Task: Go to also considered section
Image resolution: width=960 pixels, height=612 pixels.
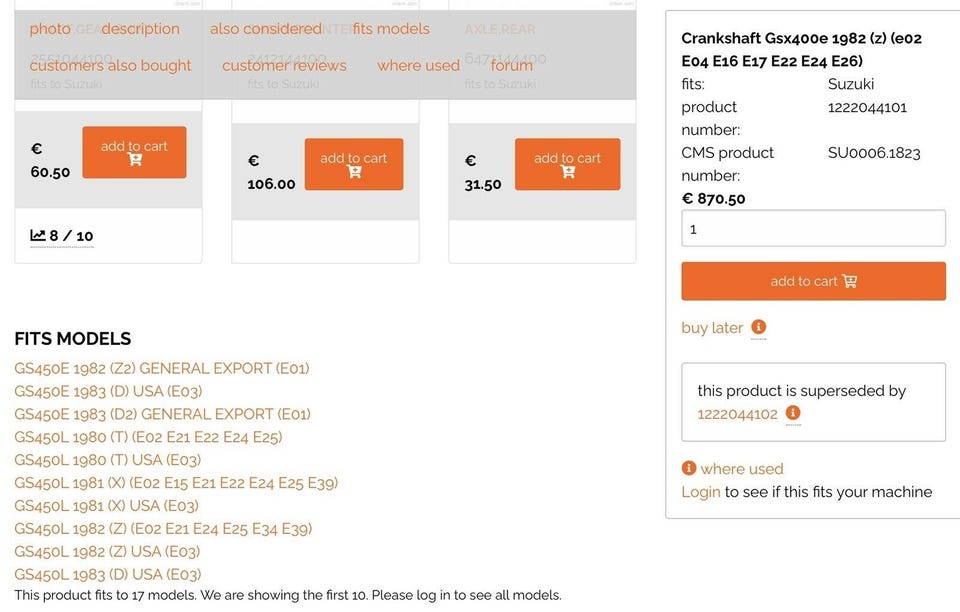Action: [266, 29]
